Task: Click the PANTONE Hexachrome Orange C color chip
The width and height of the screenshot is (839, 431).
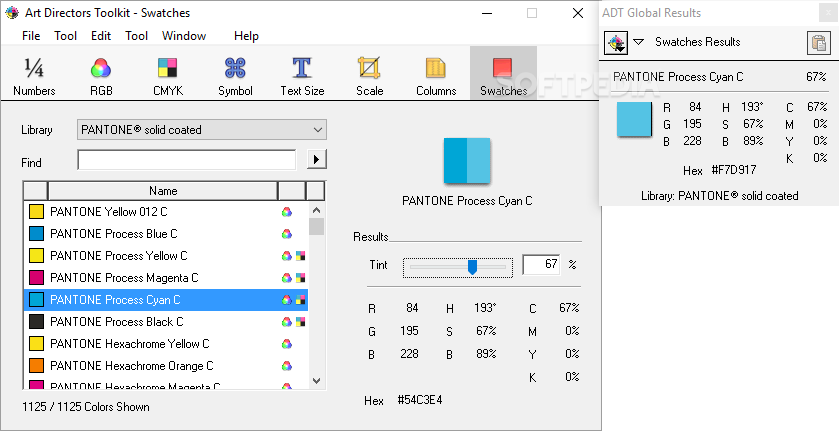Action: click(x=36, y=366)
